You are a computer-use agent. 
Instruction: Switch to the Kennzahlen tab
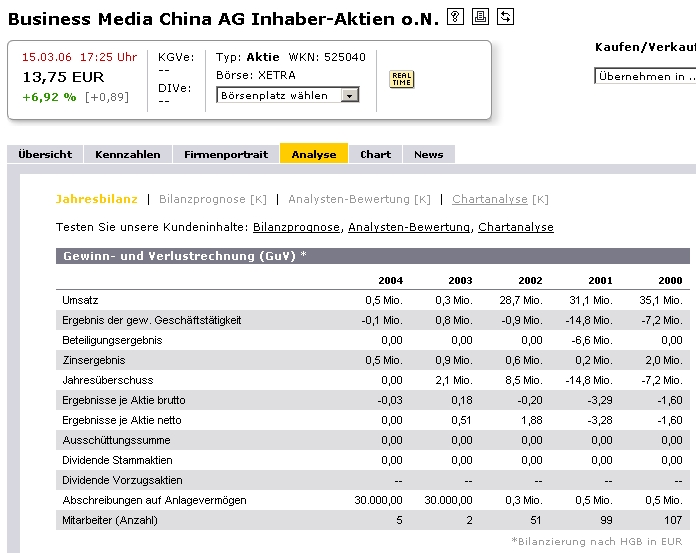point(128,154)
